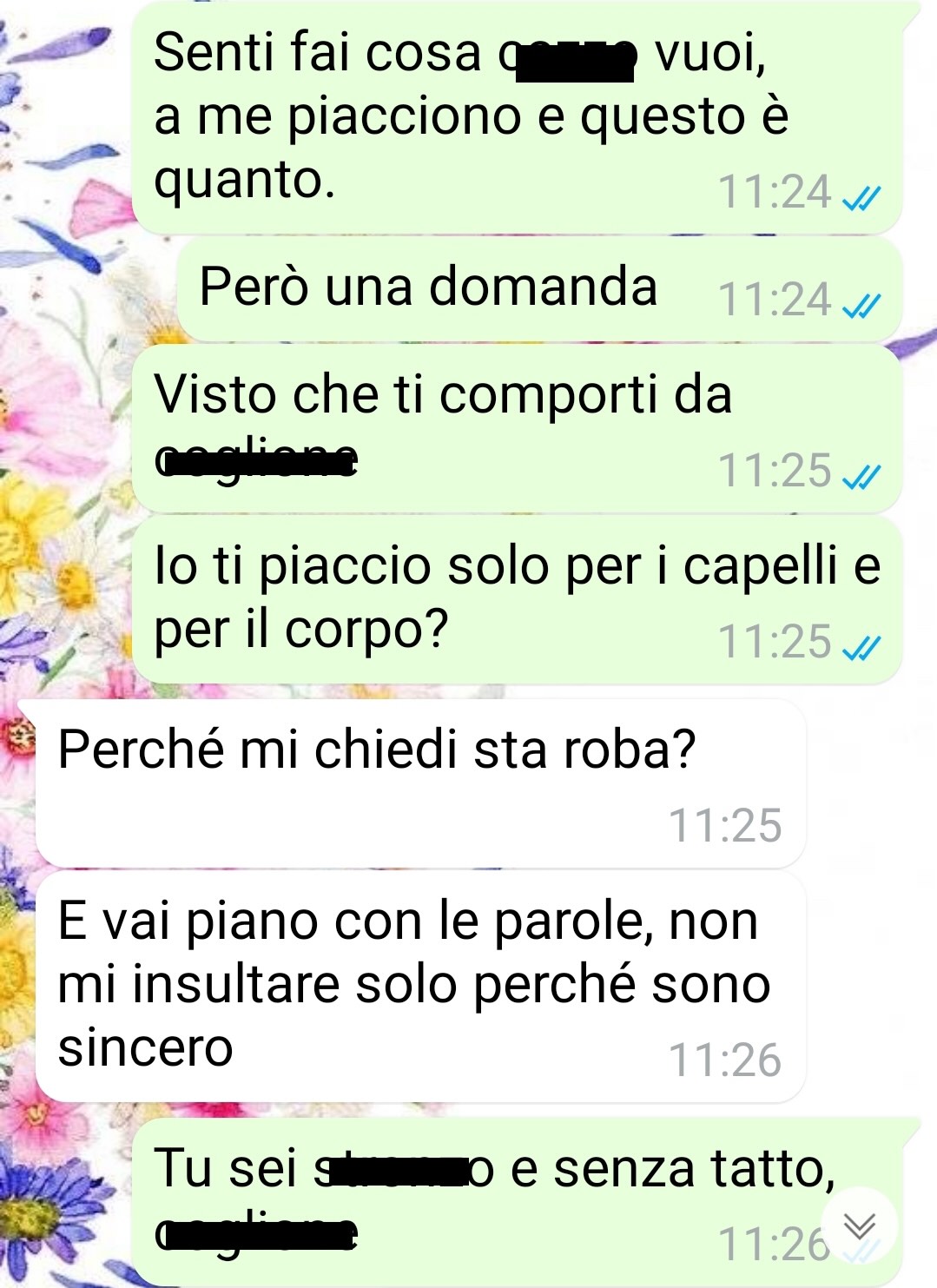Tap the censored word under 'Visto che ti comporti da'

256,461
